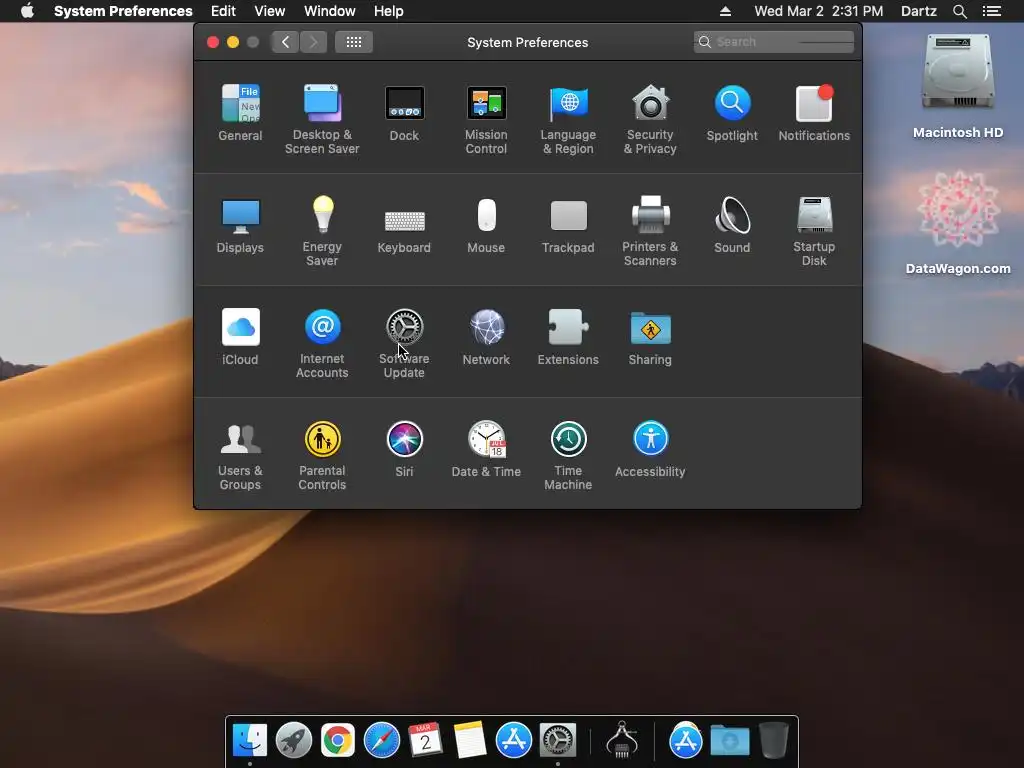Minimize the System Preferences window
Screen dimensions: 1024x768
[x=232, y=42]
